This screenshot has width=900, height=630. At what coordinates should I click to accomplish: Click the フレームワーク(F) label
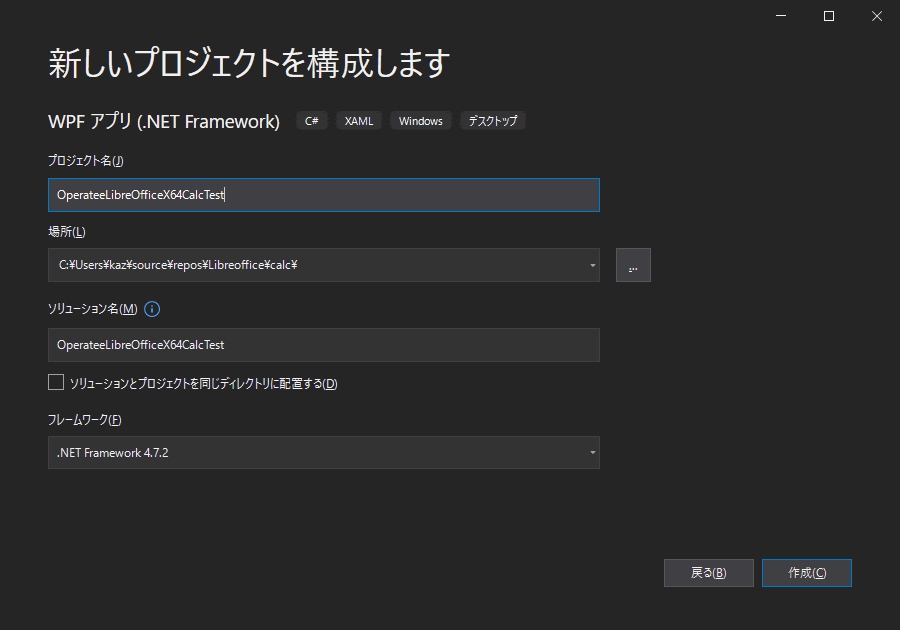pyautogui.click(x=84, y=420)
